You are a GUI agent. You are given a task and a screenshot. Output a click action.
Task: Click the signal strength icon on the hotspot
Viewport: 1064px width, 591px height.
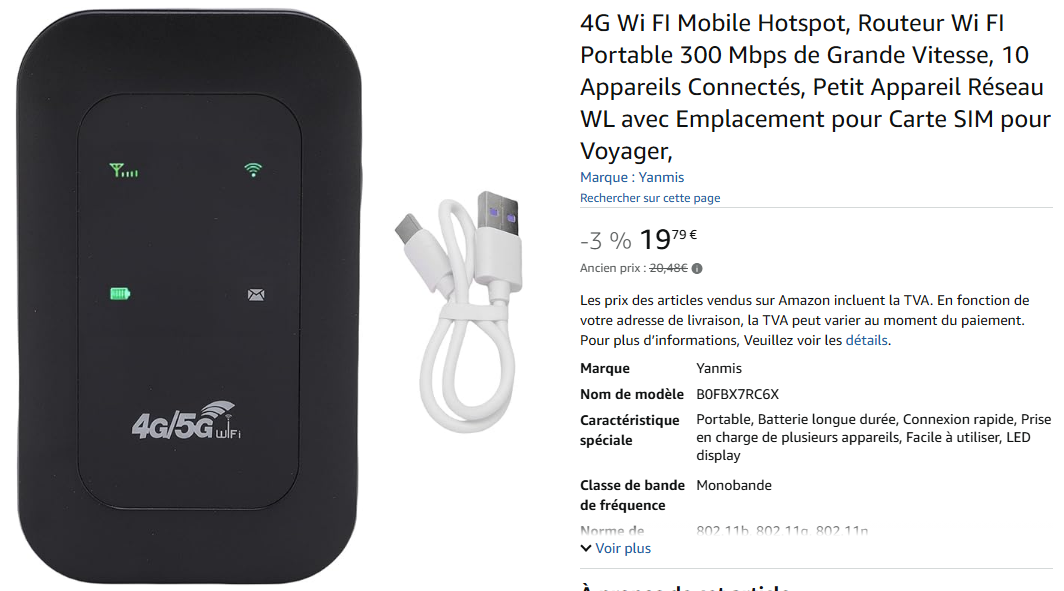pyautogui.click(x=124, y=170)
